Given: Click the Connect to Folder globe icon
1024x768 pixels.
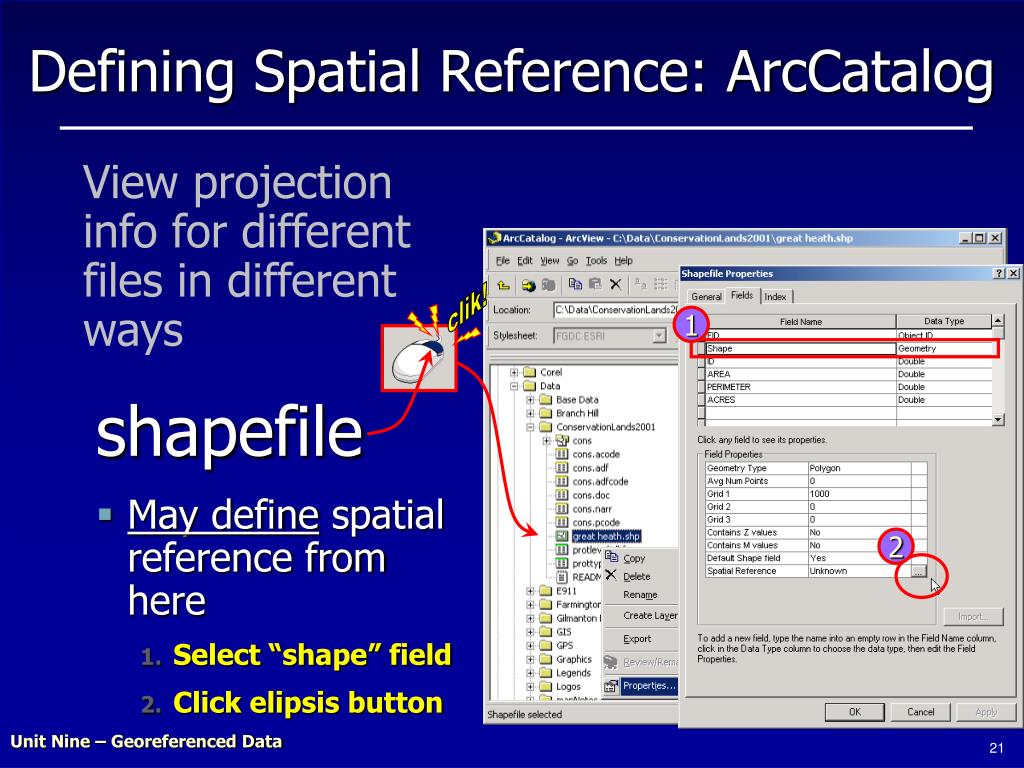Looking at the screenshot, I should pyautogui.click(x=528, y=285).
